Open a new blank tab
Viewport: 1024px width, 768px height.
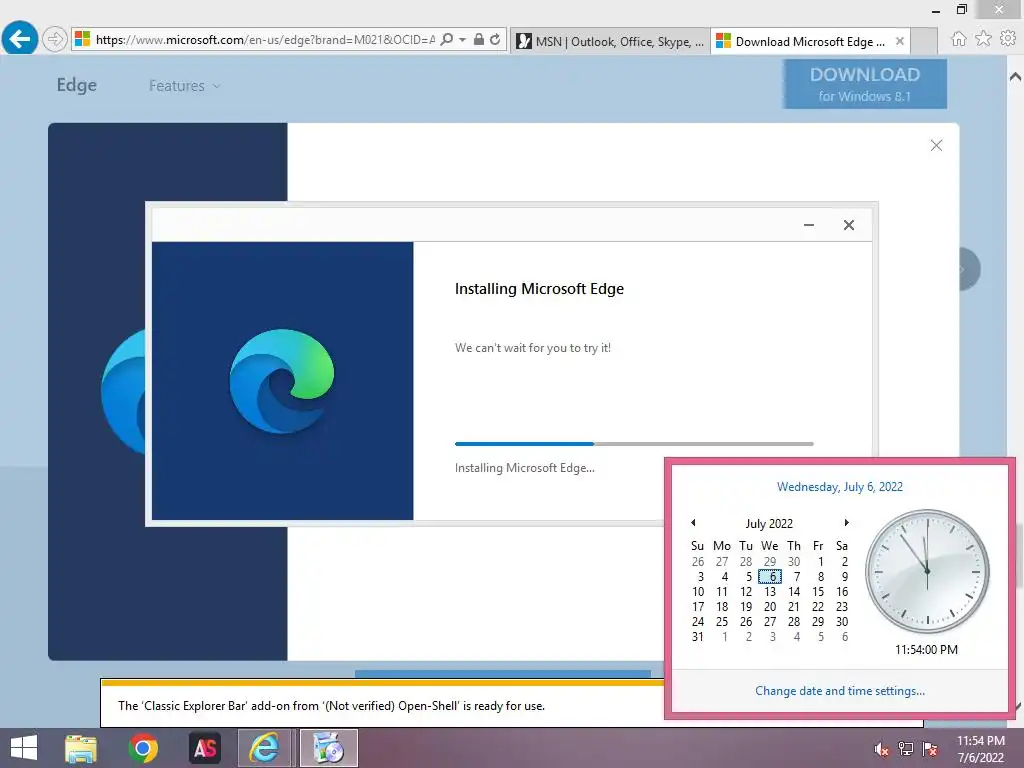(924, 41)
